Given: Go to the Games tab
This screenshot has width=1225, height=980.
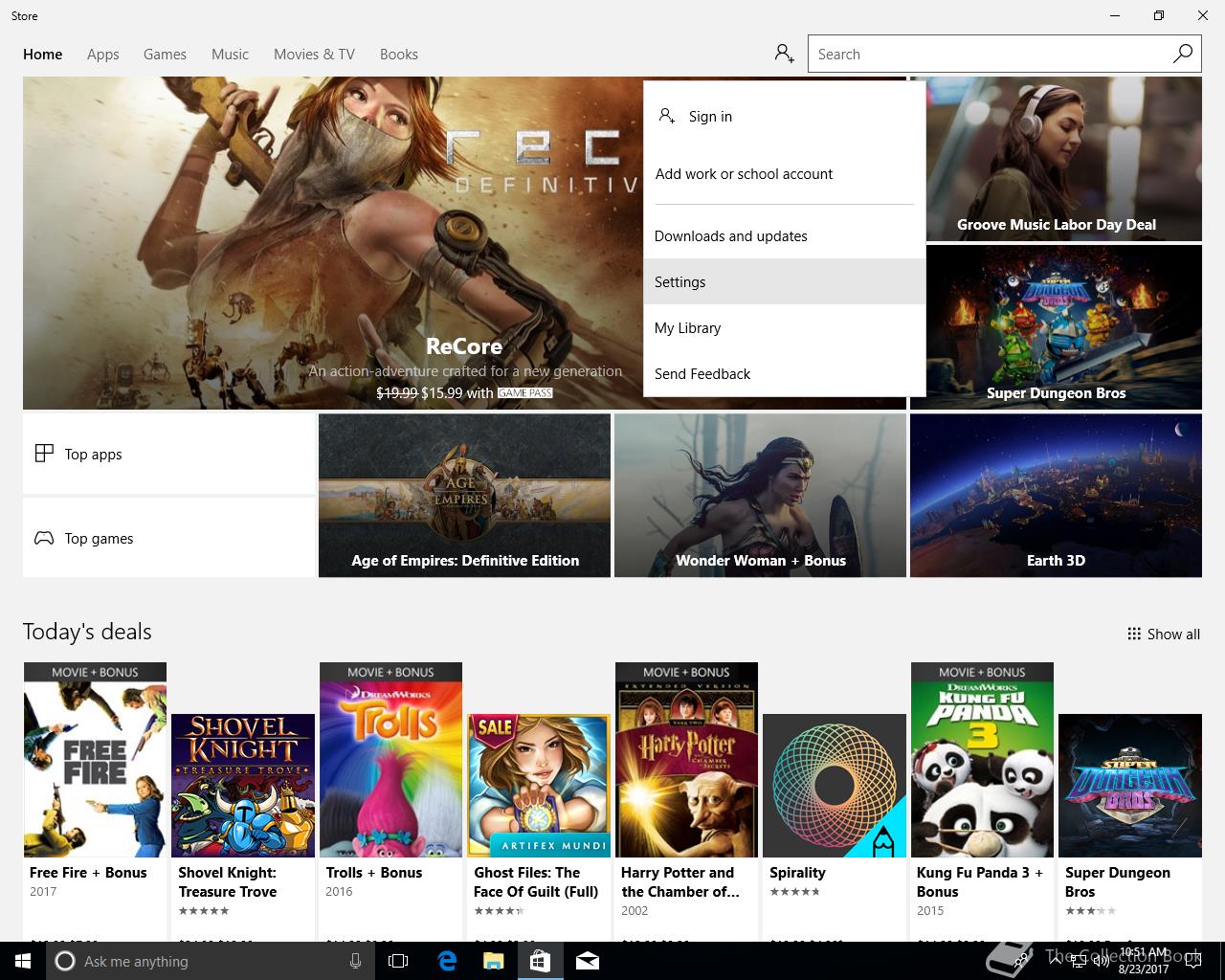Looking at the screenshot, I should point(165,54).
